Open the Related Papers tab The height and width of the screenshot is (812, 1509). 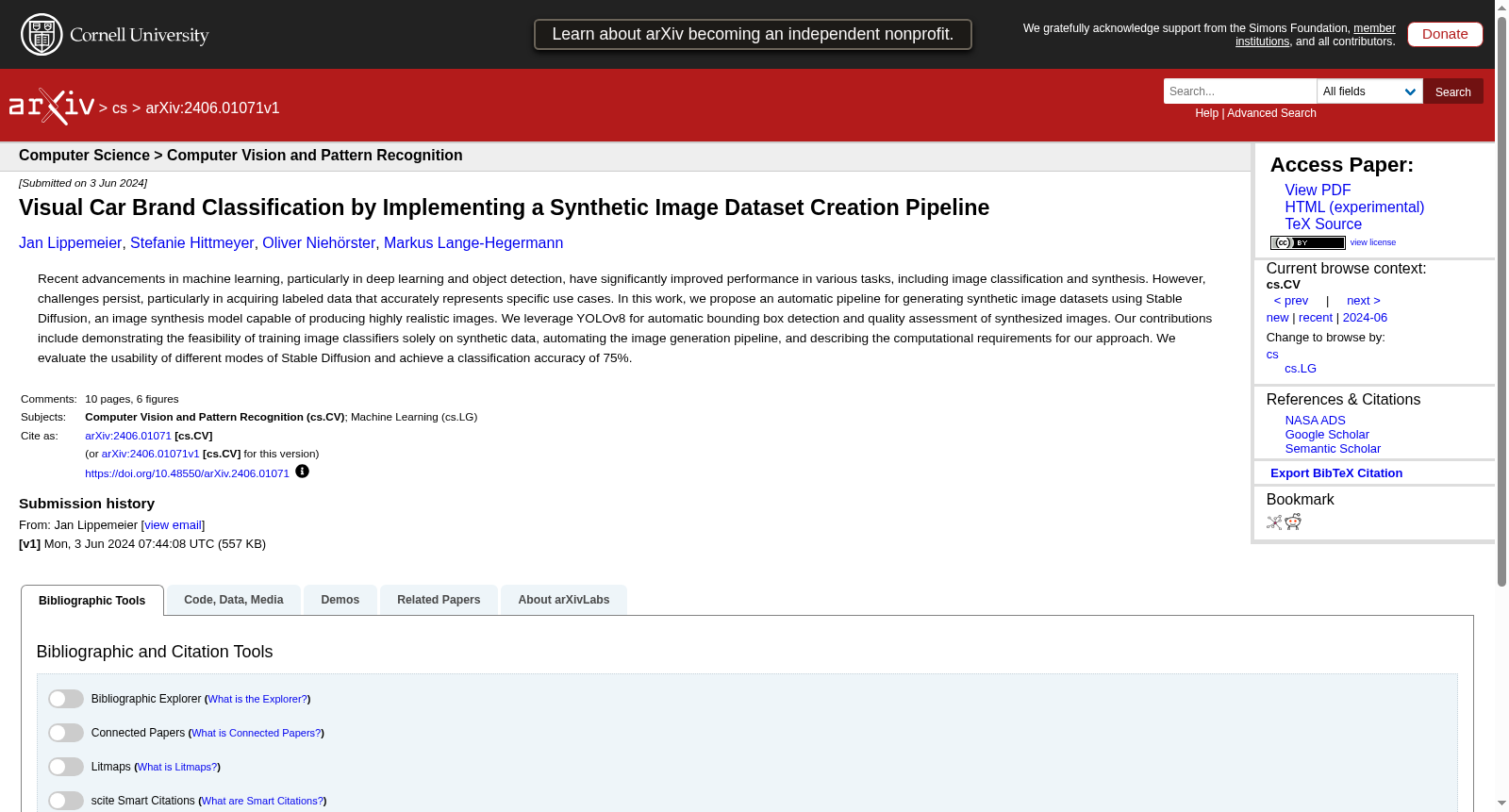(439, 600)
